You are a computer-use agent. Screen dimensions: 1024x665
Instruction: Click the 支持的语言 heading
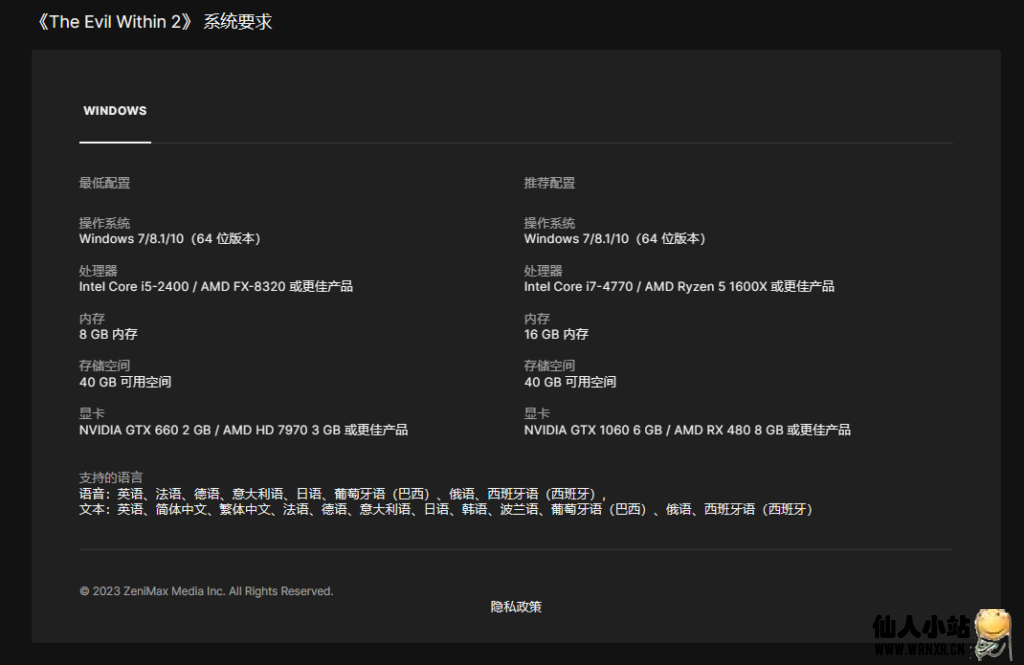110,477
